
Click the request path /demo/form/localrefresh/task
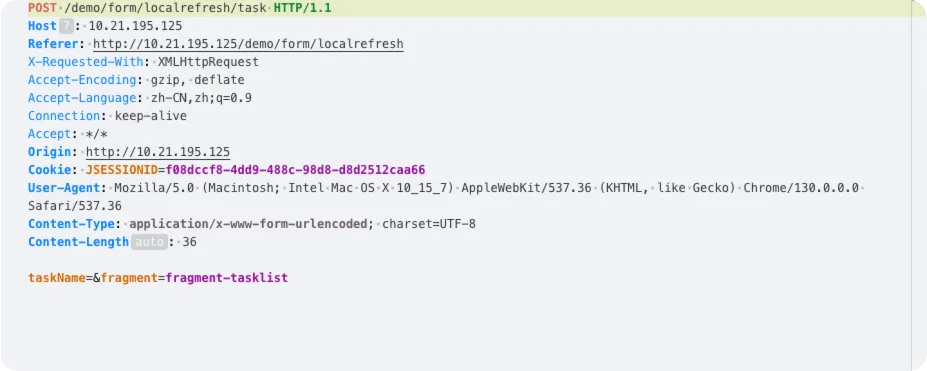[166, 8]
